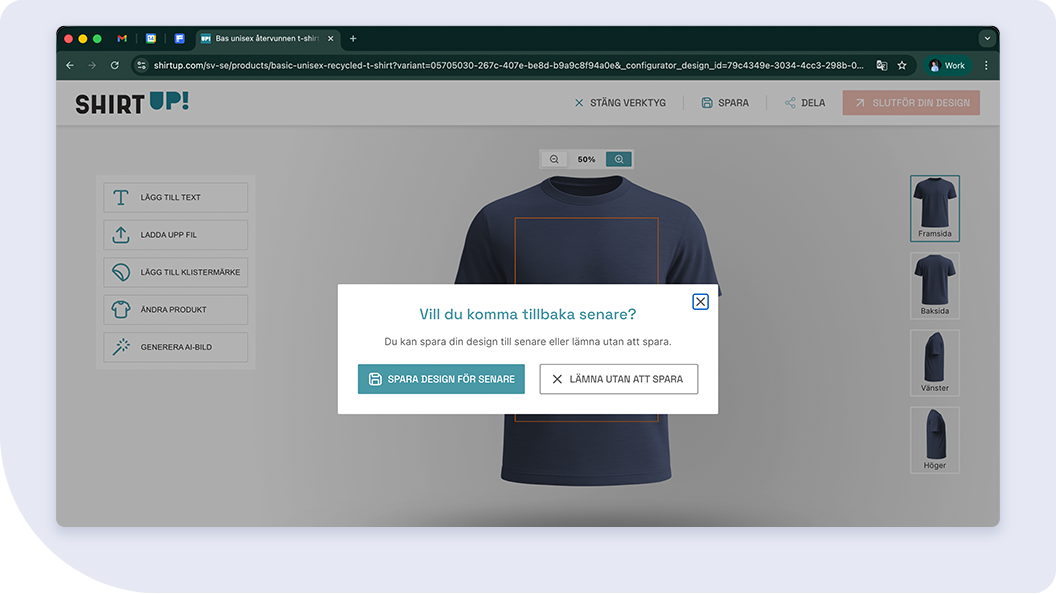
Task: Click LÄMNA UTAN ATT SPARA button
Action: click(618, 379)
